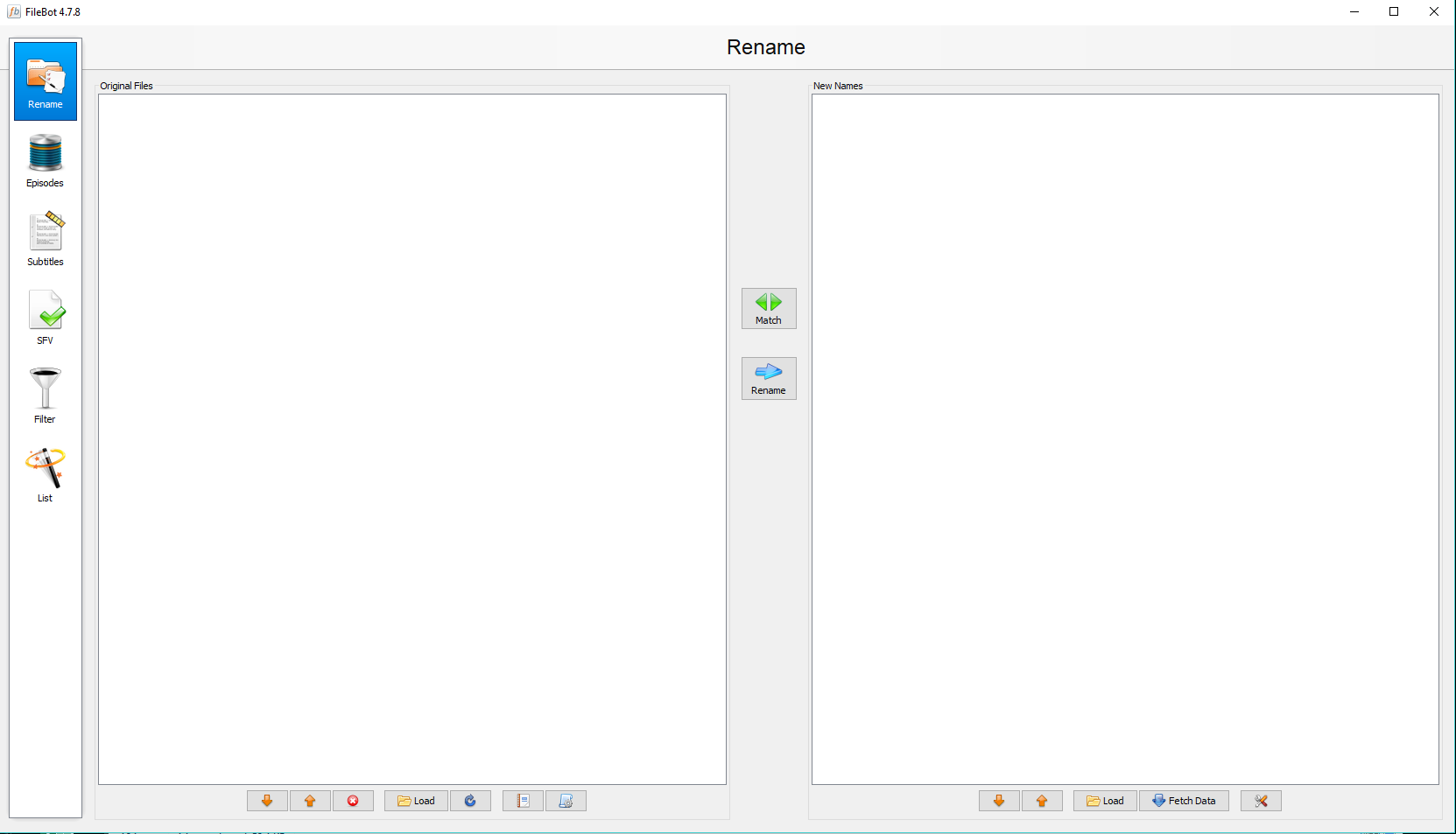
Task: Open the Filter panel
Action: click(x=46, y=397)
